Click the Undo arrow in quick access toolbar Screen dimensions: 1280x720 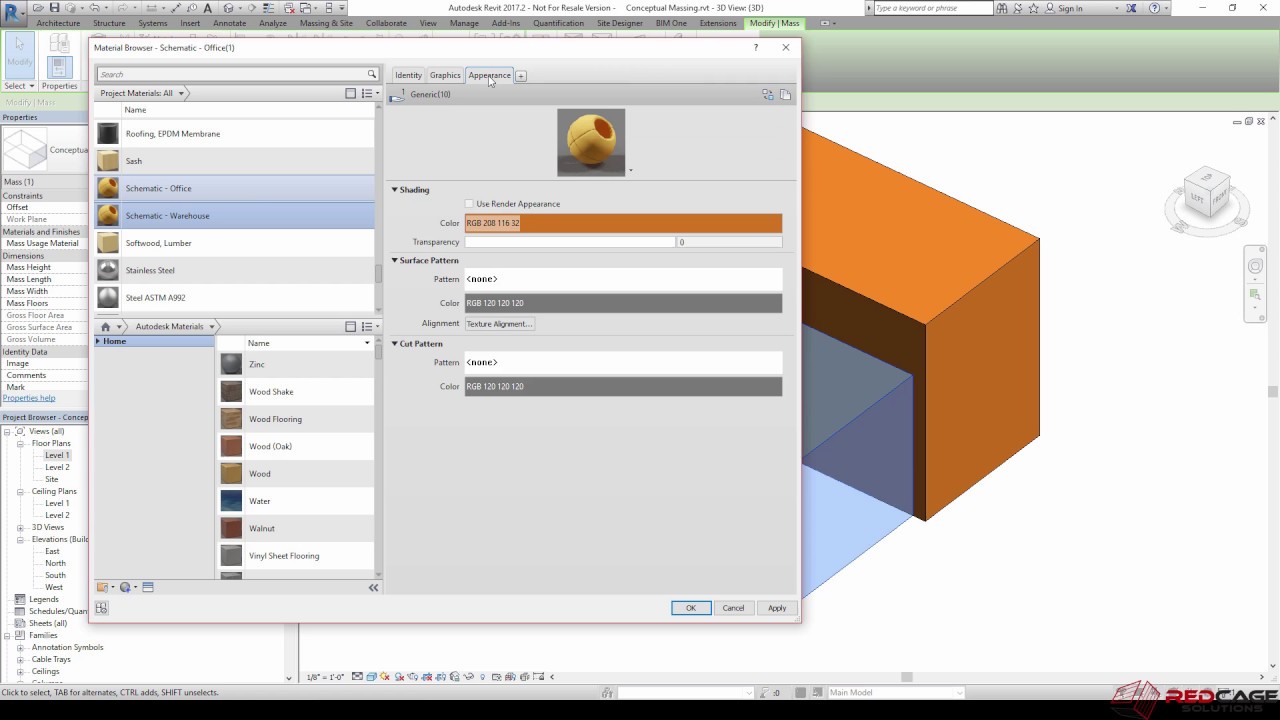[93, 8]
